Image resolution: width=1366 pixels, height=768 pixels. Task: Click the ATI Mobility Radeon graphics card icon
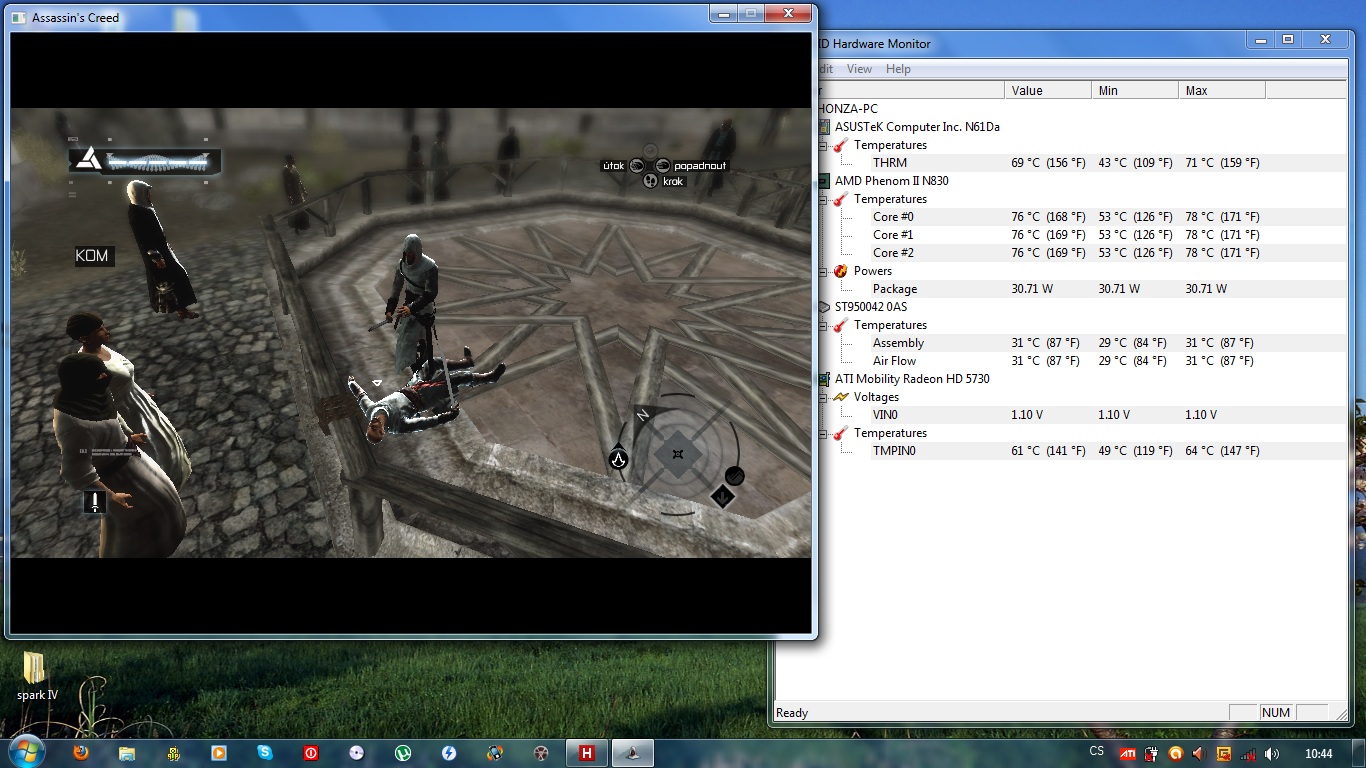824,379
